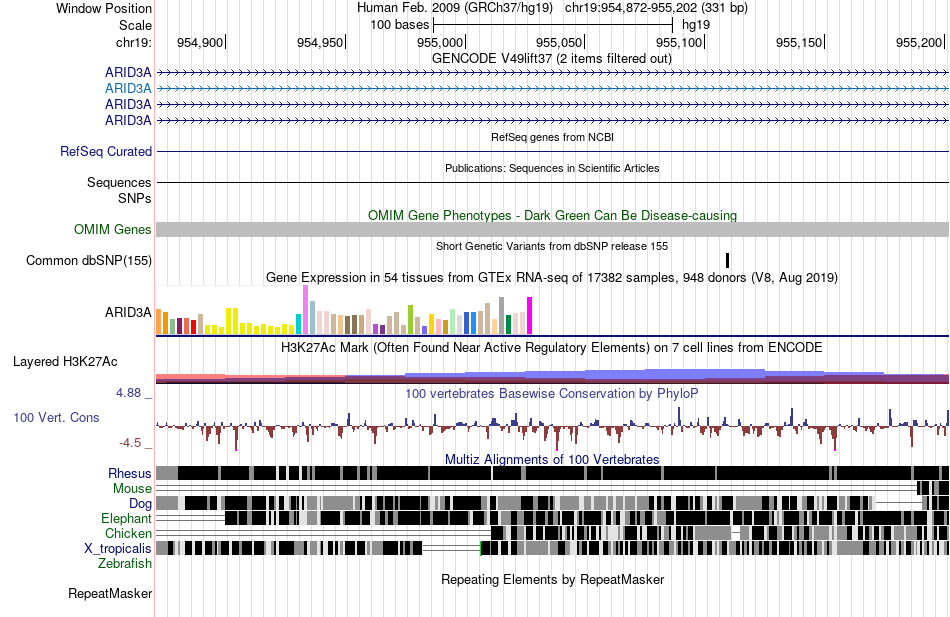Image resolution: width=950 pixels, height=617 pixels.
Task: Select the Chicken alignment row label
Action: click(128, 533)
